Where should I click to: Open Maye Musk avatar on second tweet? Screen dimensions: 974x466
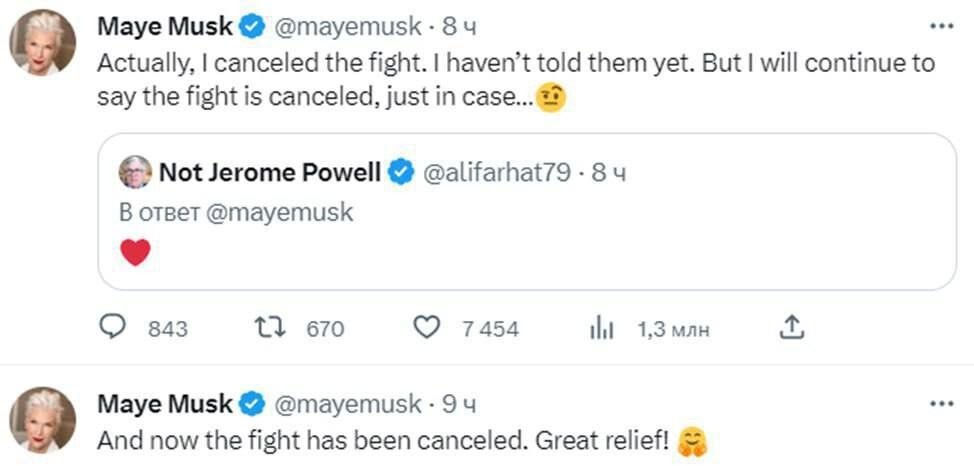(x=43, y=420)
